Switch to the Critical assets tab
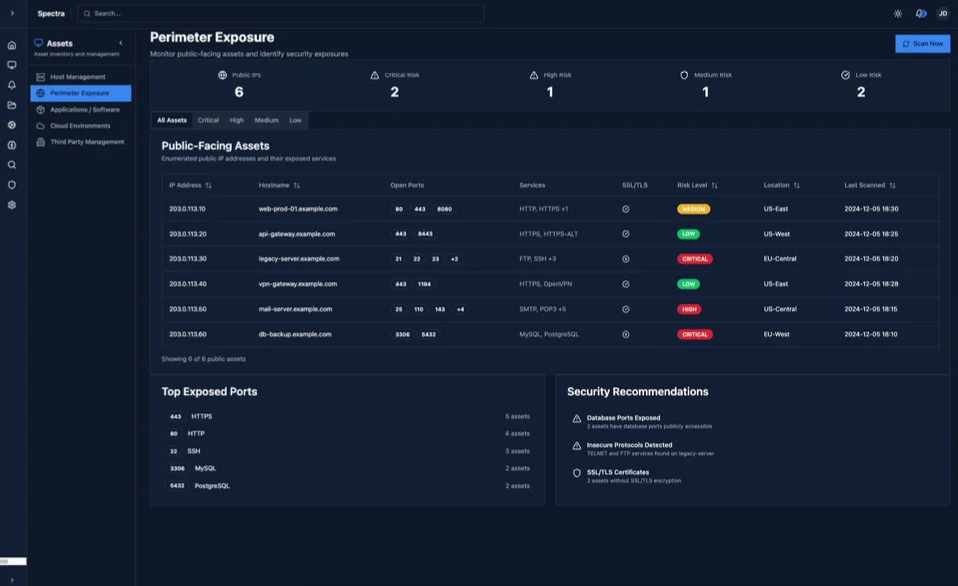 pyautogui.click(x=208, y=120)
